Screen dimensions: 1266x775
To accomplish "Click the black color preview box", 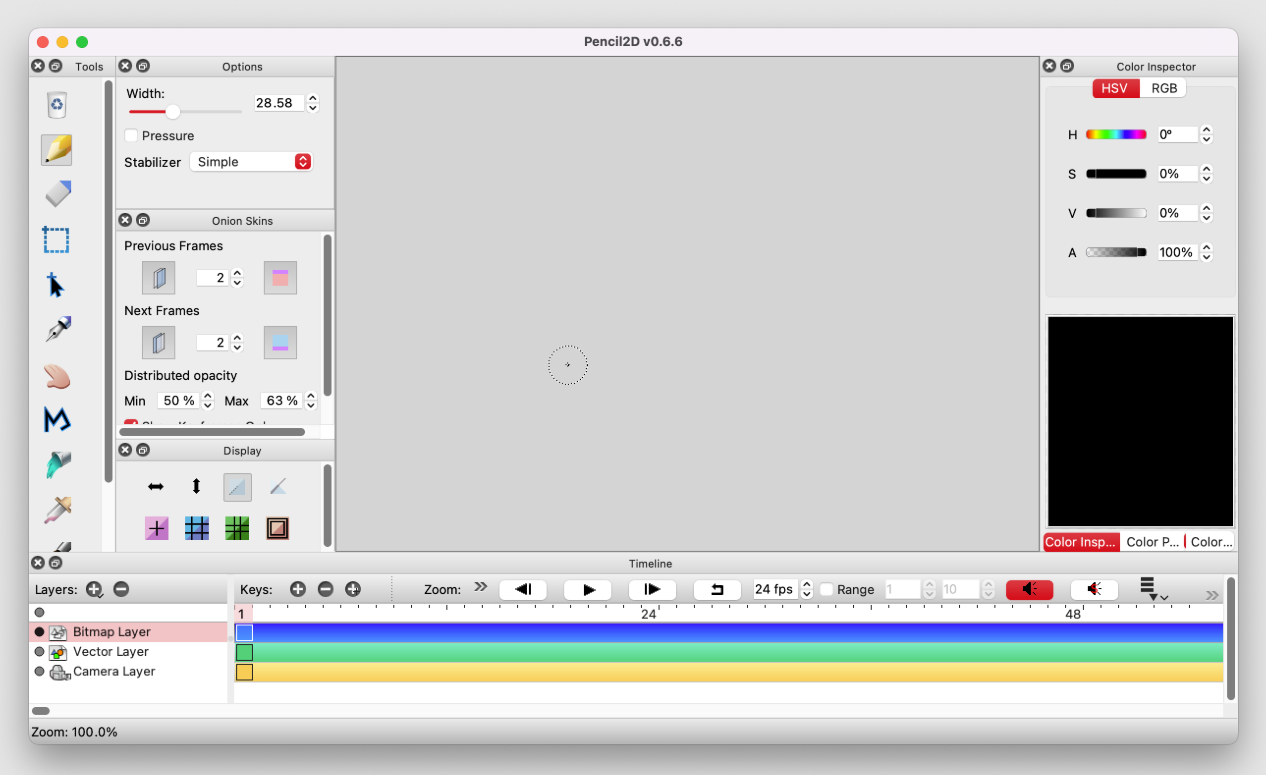I will (x=1140, y=421).
